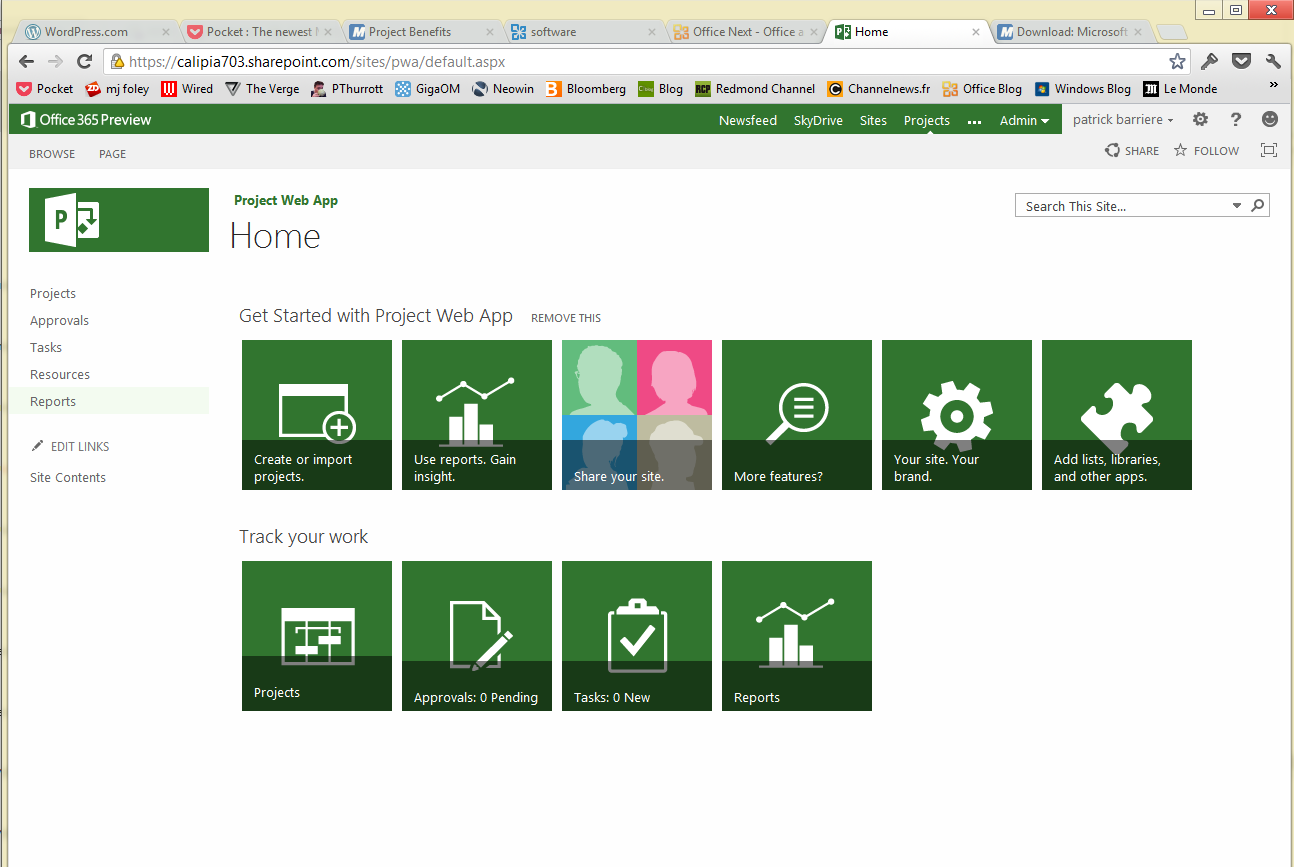The height and width of the screenshot is (867, 1294).
Task: Expand the search scope dropdown arrow
Action: click(x=1237, y=206)
